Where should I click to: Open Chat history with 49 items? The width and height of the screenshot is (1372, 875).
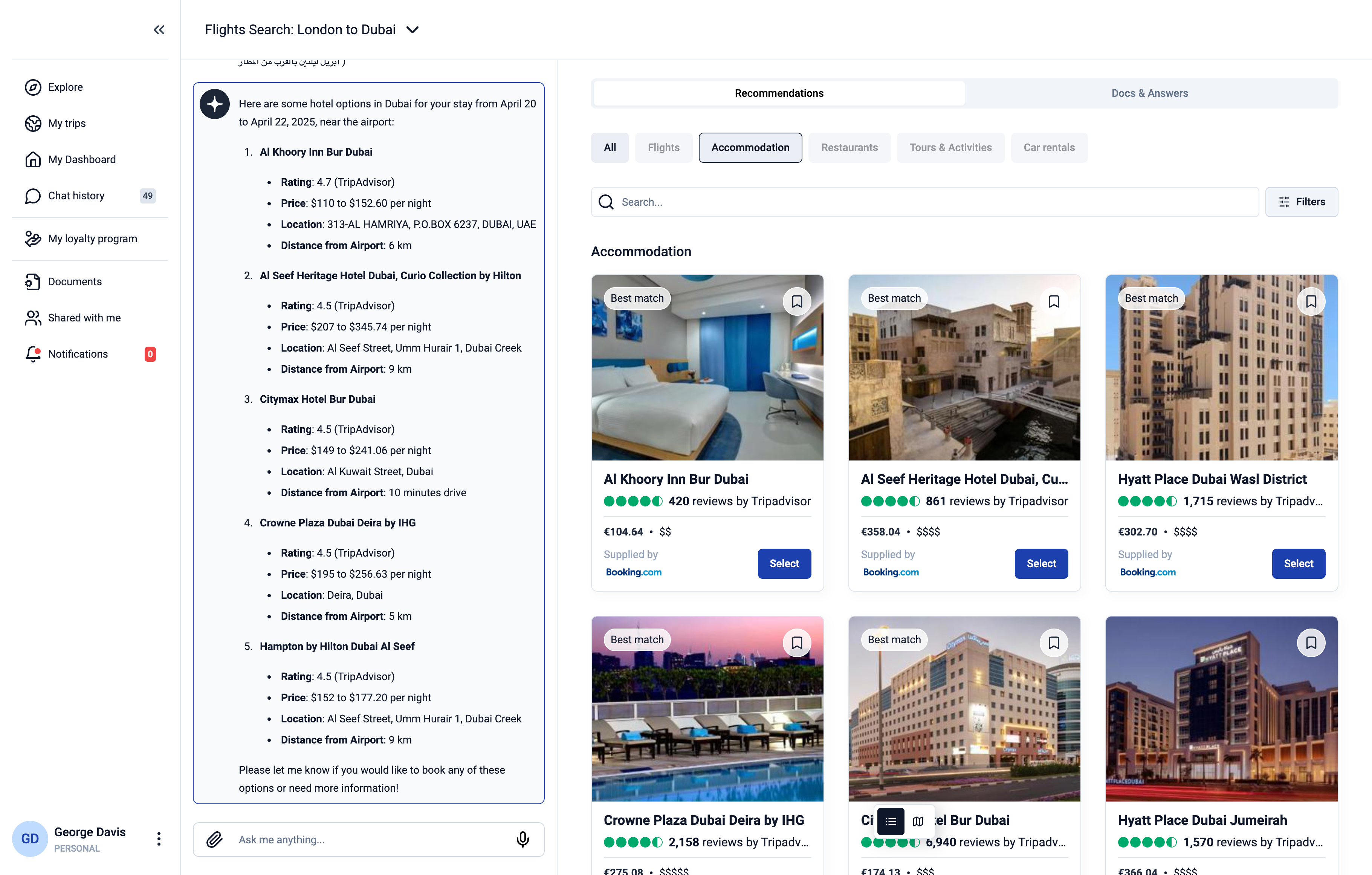76,196
